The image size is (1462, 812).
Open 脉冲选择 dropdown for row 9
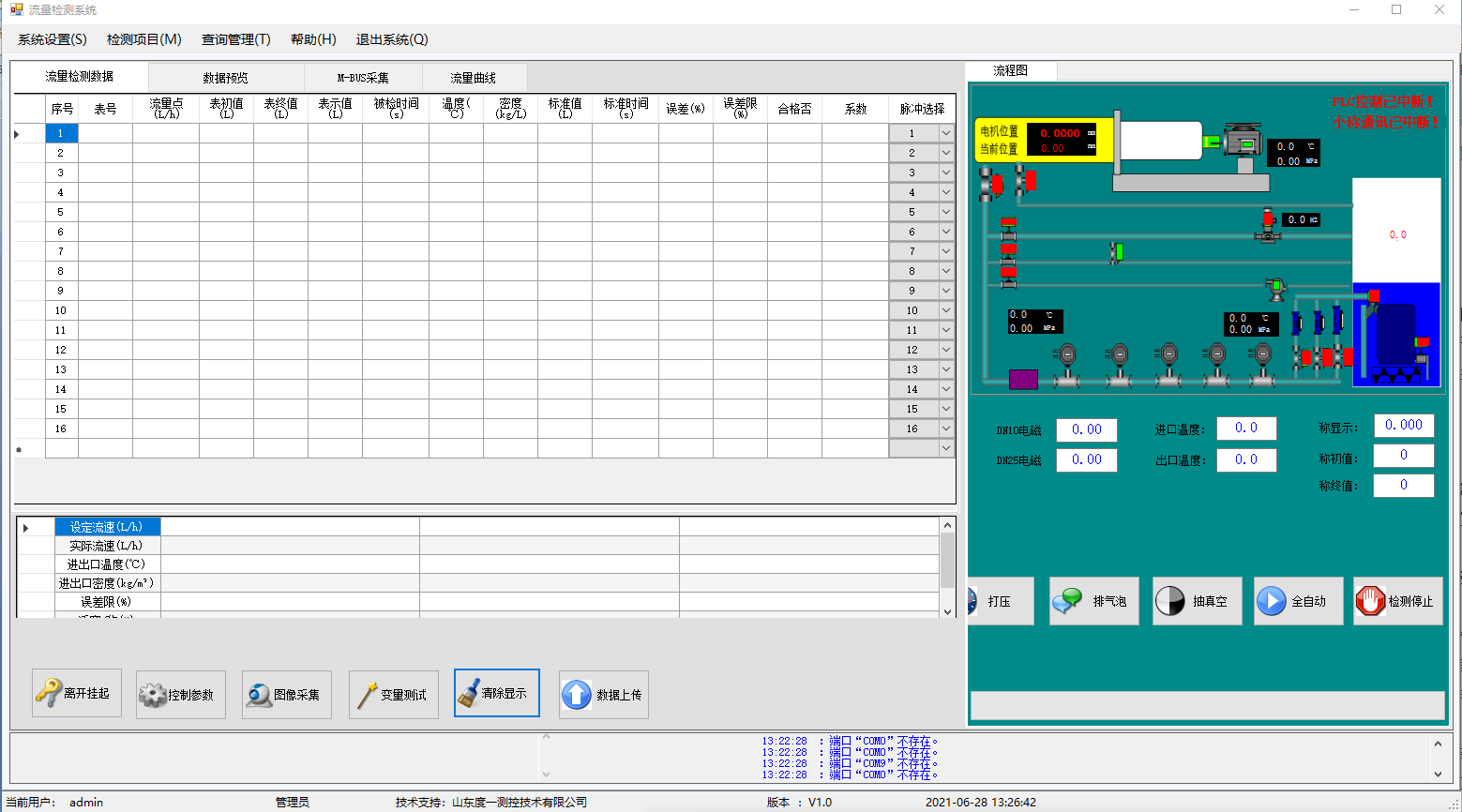tap(946, 291)
